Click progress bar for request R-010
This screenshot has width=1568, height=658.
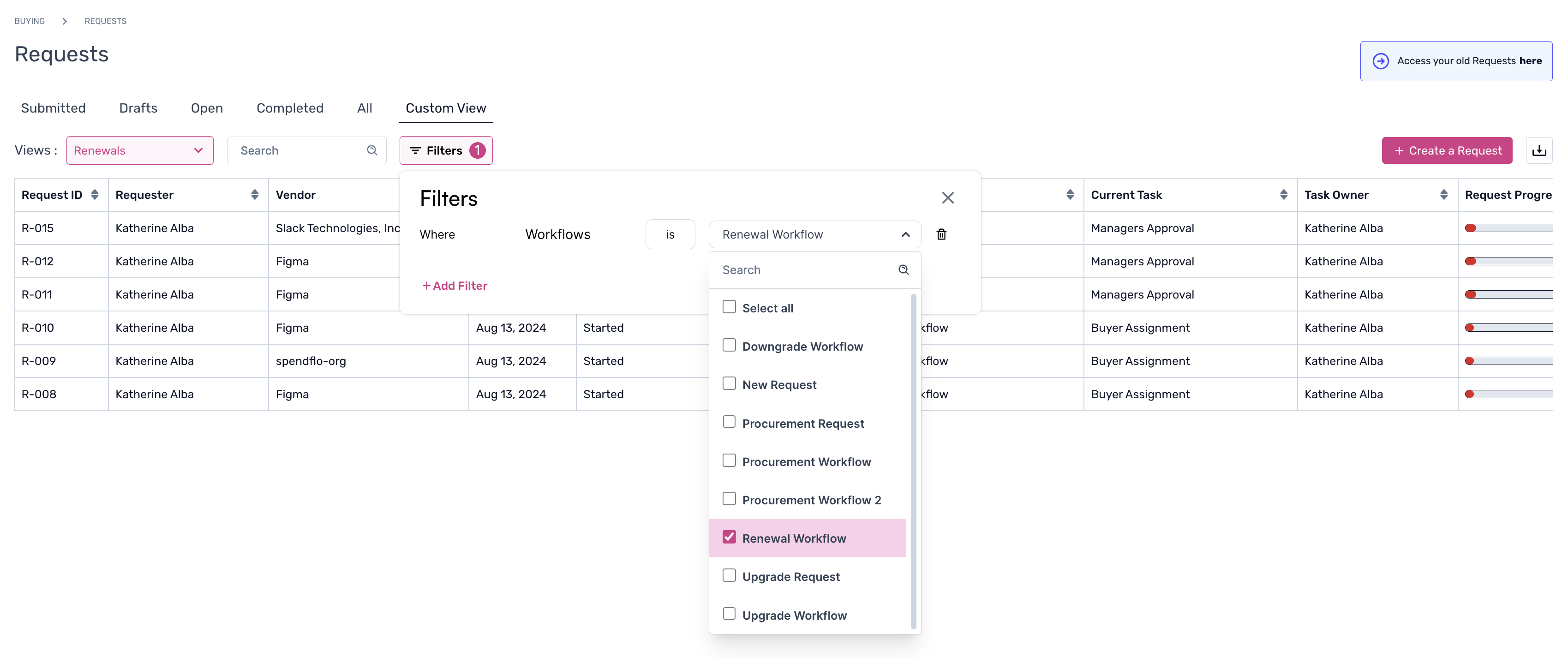[x=1508, y=328]
